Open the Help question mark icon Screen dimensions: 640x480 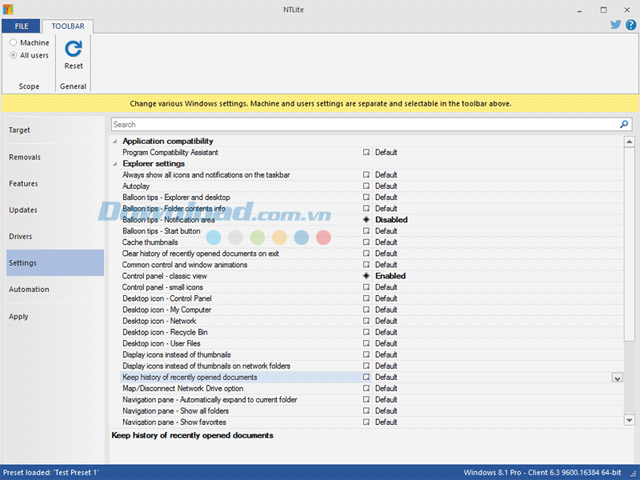click(x=630, y=25)
